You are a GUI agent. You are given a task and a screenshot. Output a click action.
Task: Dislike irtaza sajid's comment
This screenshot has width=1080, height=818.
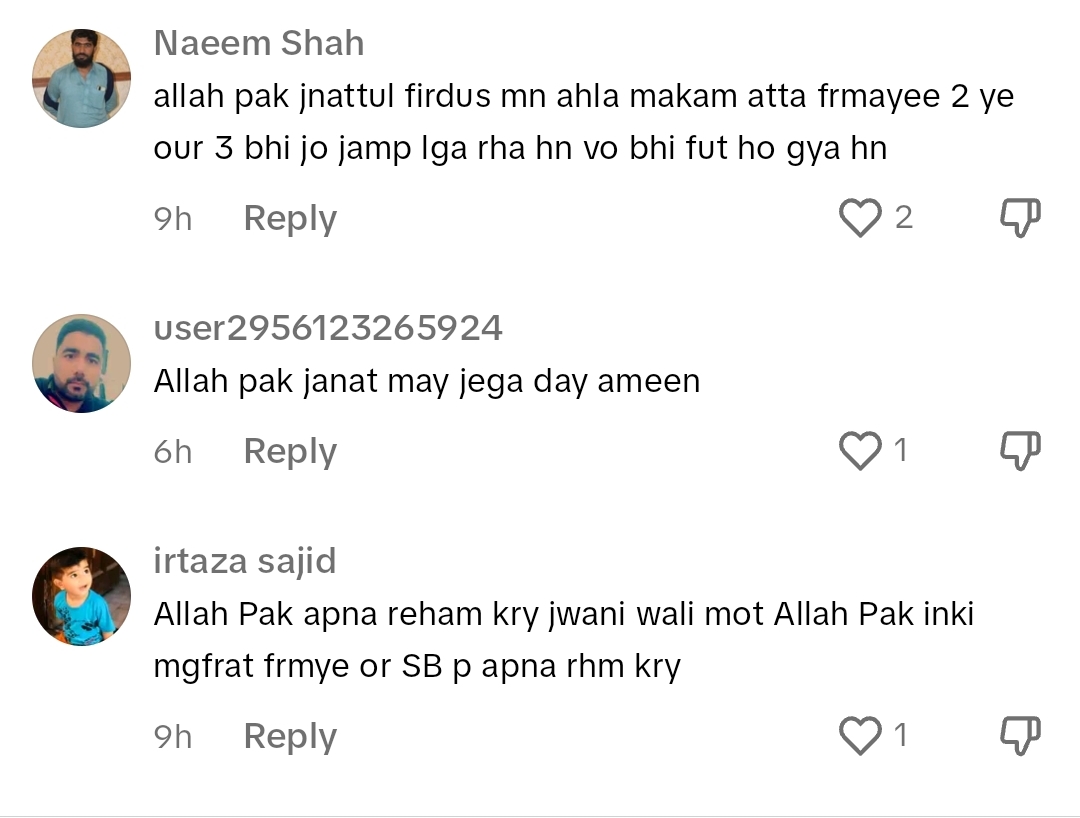1020,736
